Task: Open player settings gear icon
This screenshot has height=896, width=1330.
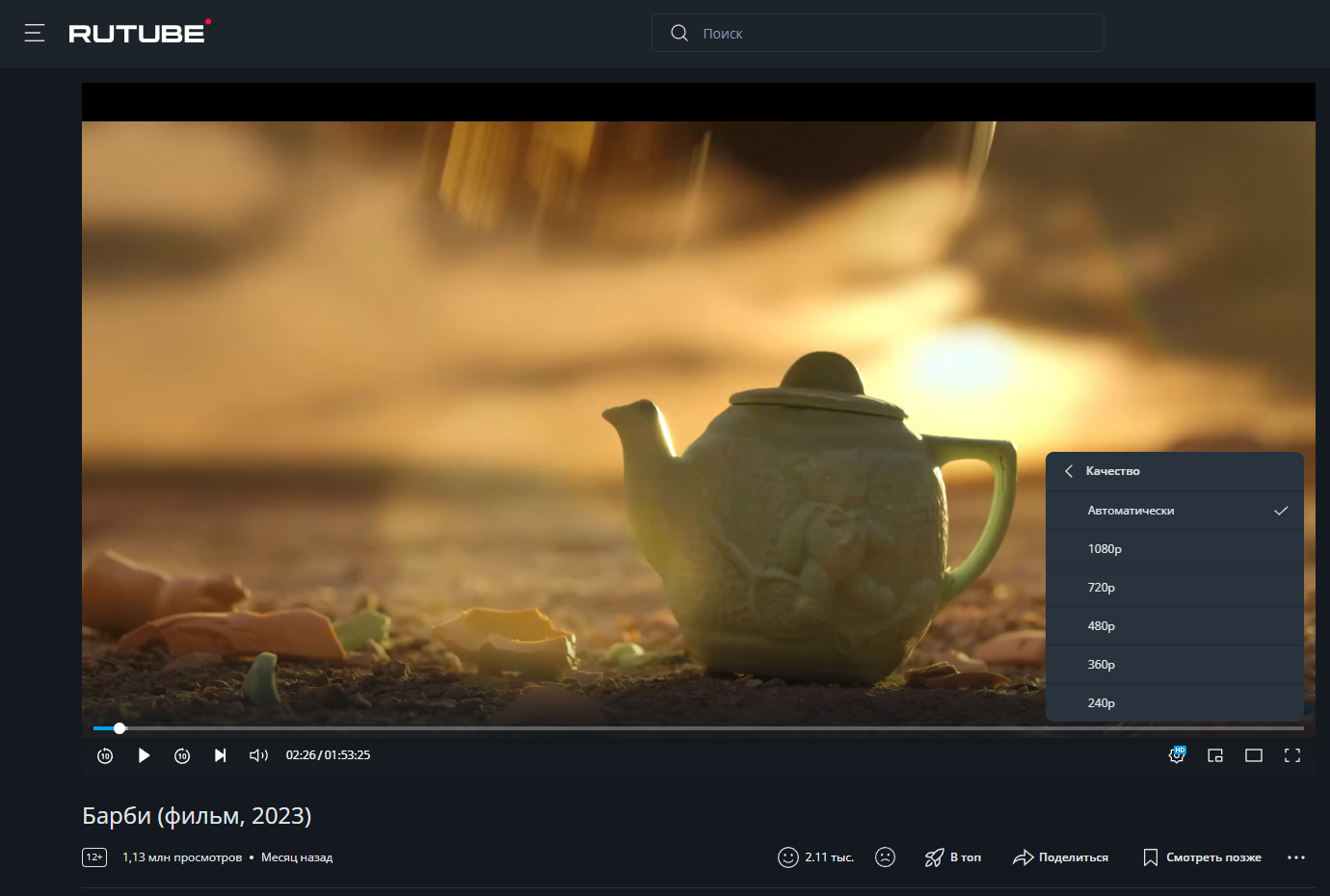Action: tap(1177, 755)
